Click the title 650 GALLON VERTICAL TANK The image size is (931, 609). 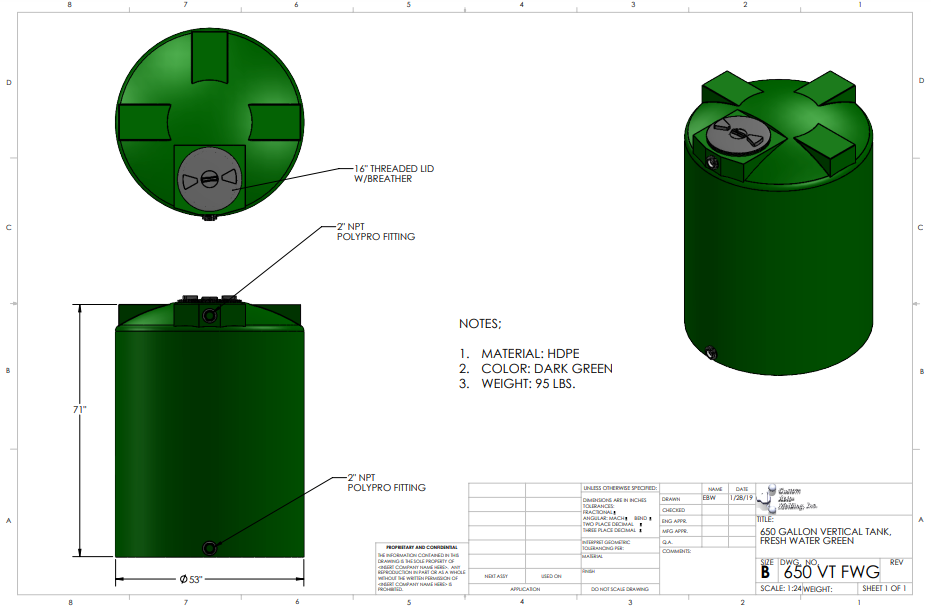click(x=823, y=531)
